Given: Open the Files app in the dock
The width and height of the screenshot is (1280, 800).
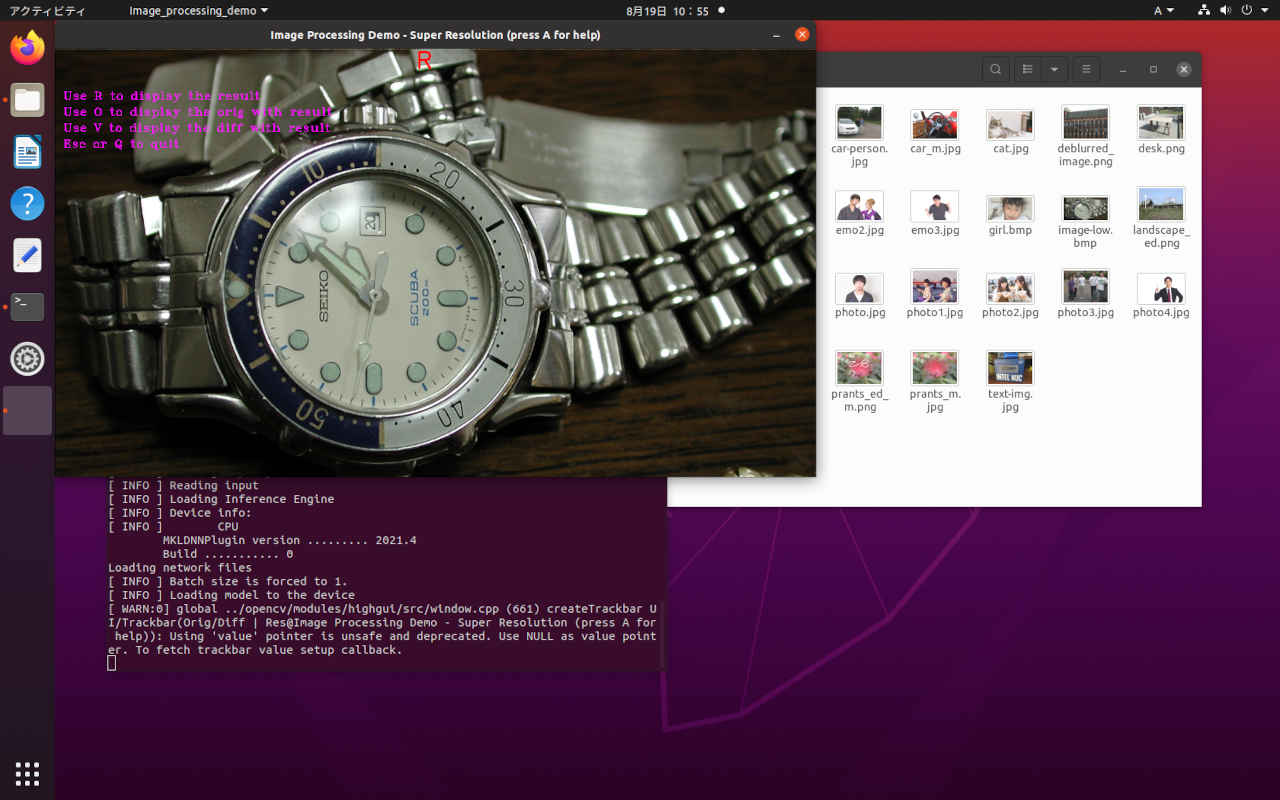Looking at the screenshot, I should pyautogui.click(x=27, y=100).
